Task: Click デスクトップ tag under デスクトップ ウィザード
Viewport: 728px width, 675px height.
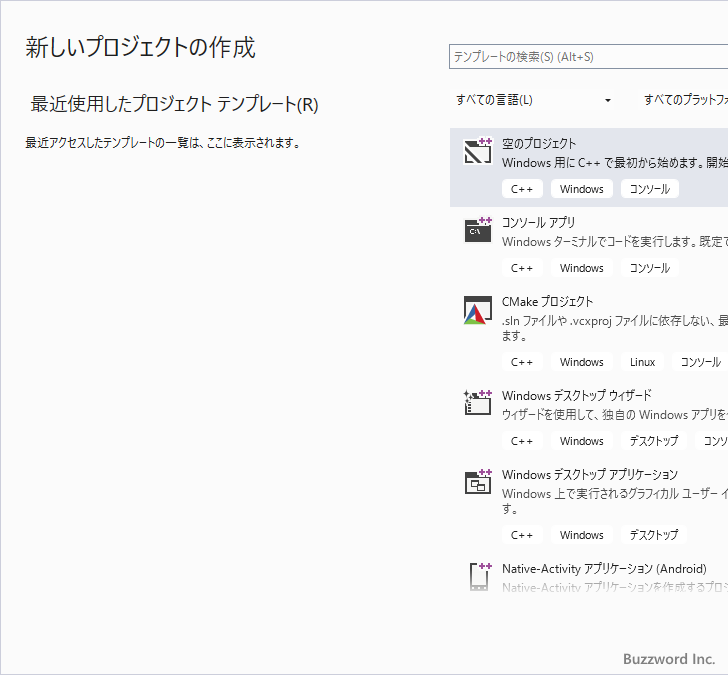Action: click(x=654, y=441)
